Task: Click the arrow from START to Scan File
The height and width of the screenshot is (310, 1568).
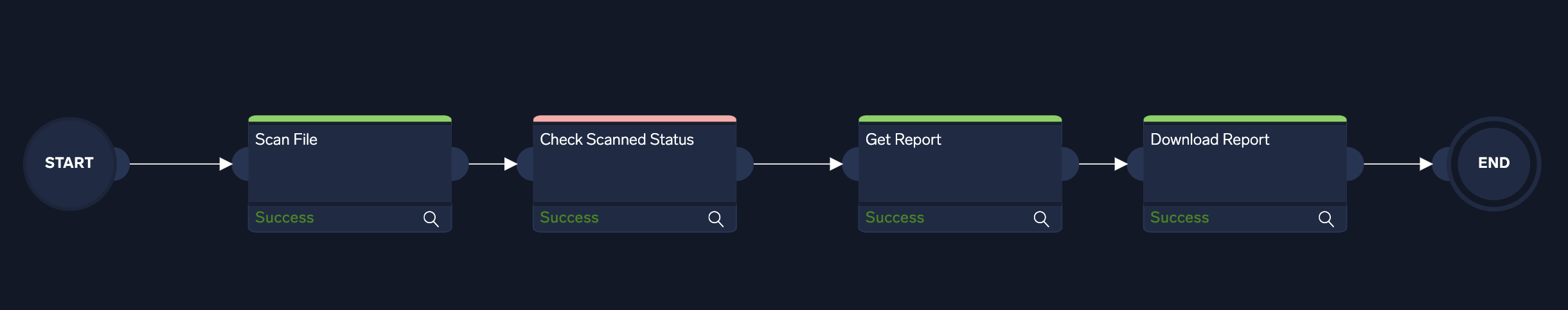Action: coord(180,164)
